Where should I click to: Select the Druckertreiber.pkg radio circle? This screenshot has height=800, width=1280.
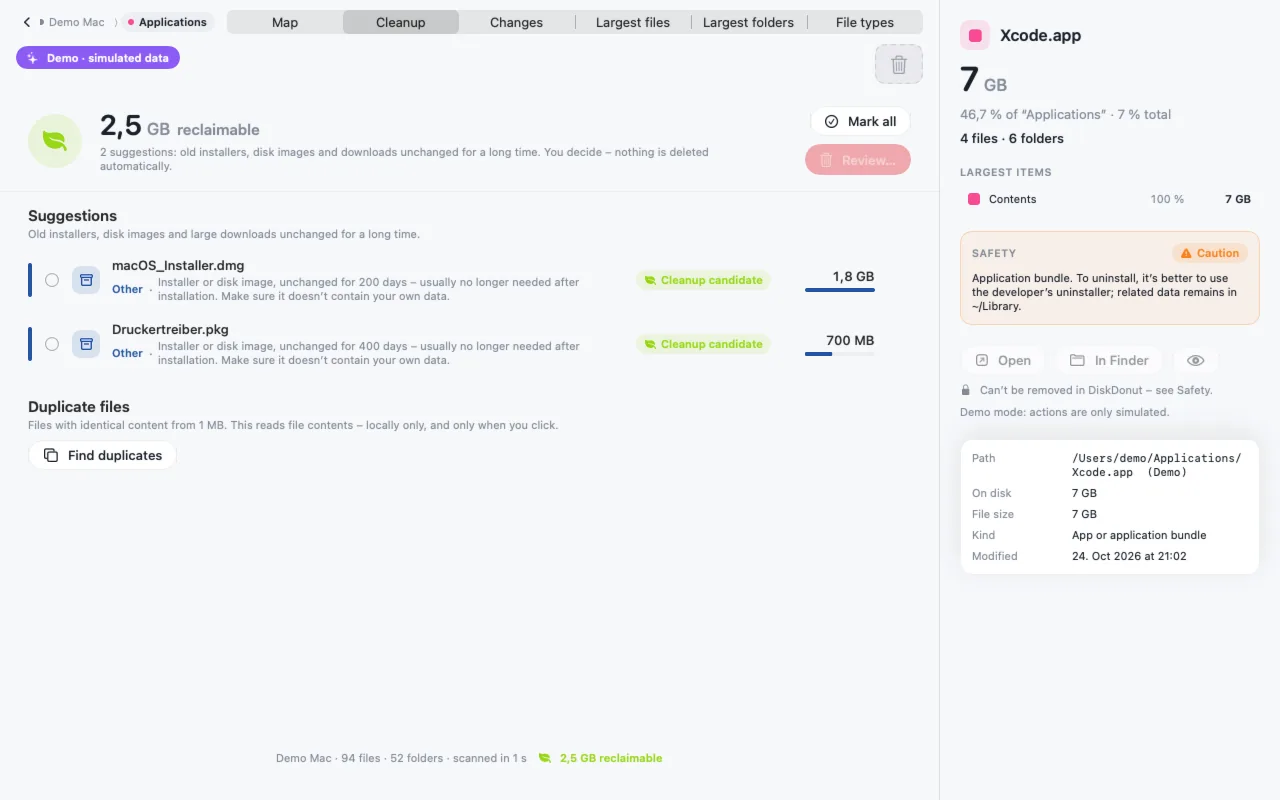point(52,344)
